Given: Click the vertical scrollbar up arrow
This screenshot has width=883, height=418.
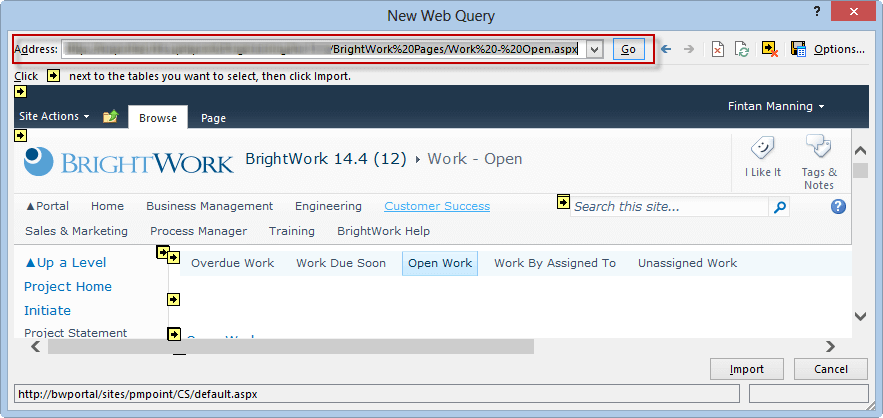Looking at the screenshot, I should pyautogui.click(x=860, y=150).
